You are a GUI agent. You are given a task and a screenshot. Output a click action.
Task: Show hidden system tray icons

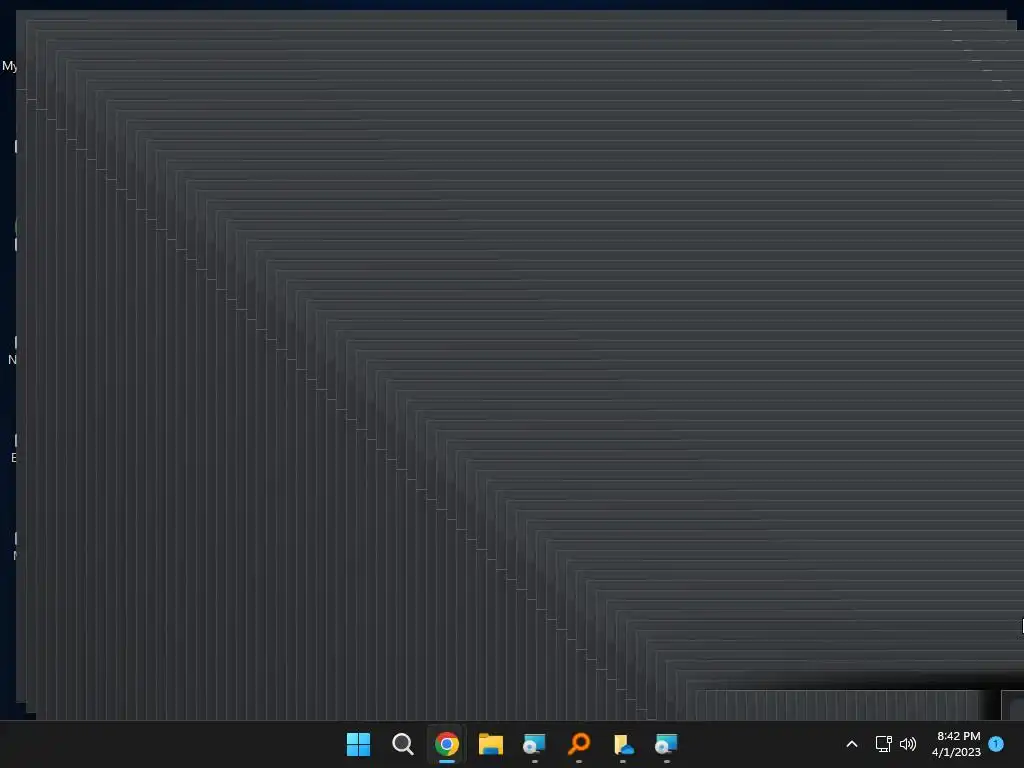[x=852, y=744]
